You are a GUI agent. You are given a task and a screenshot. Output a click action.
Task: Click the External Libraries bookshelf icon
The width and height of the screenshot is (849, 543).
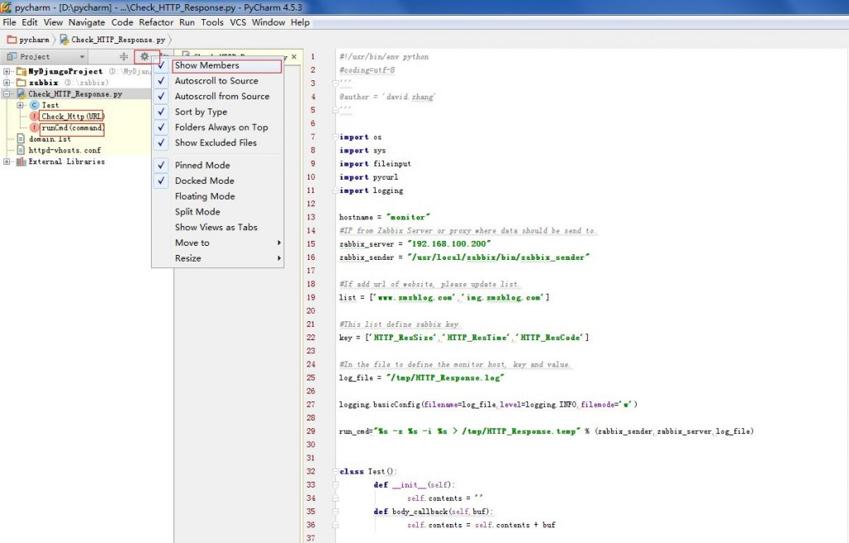(21, 161)
